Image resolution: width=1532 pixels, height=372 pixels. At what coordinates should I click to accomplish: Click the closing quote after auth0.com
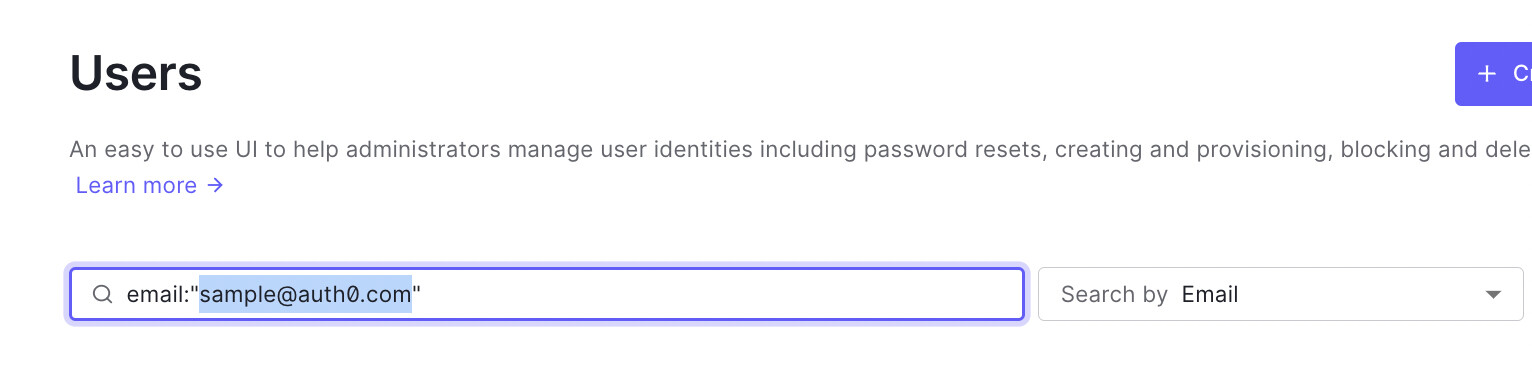click(417, 290)
